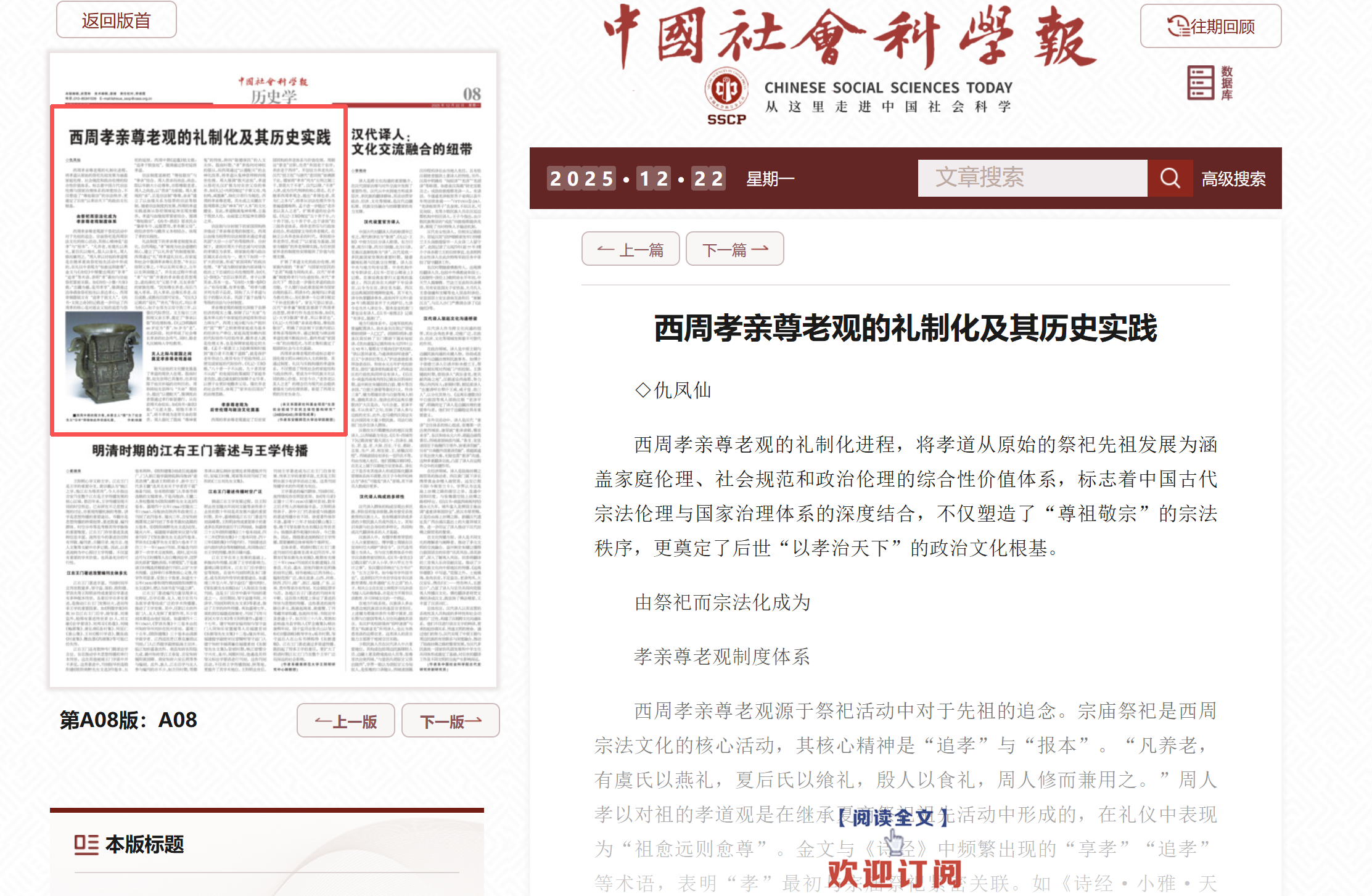Screen dimensions: 1372x896
Task: Click the 中國社會科學報 masthead logo
Action: click(850, 37)
